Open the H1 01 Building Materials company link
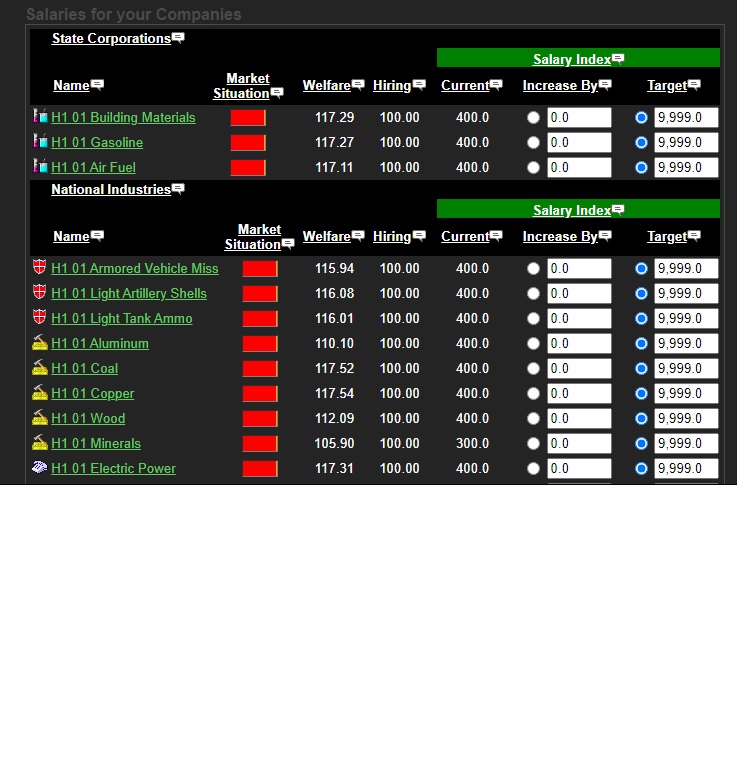Image resolution: width=737 pixels, height=760 pixels. (x=123, y=117)
